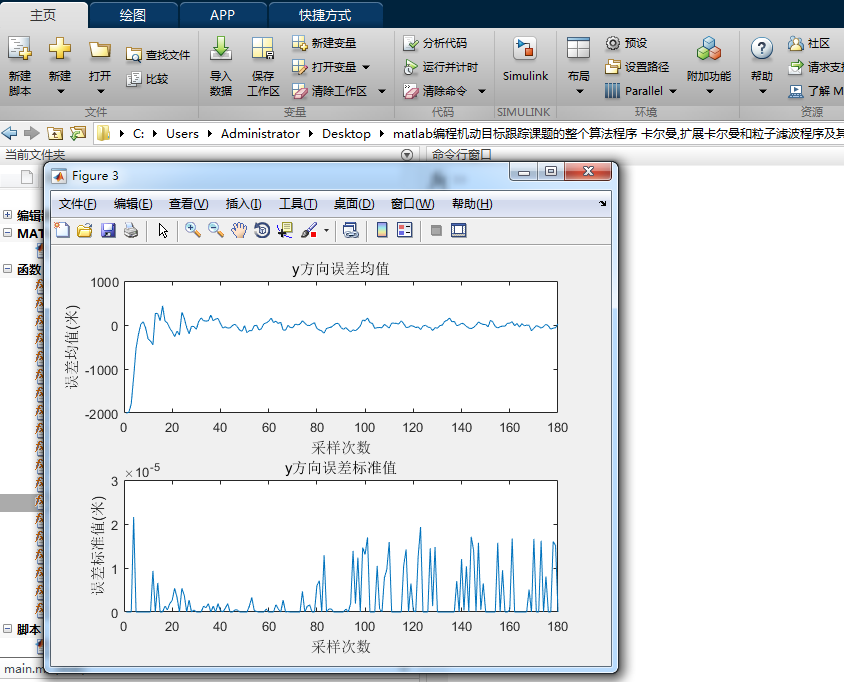Click Set Path (设置路径)

click(x=637, y=67)
